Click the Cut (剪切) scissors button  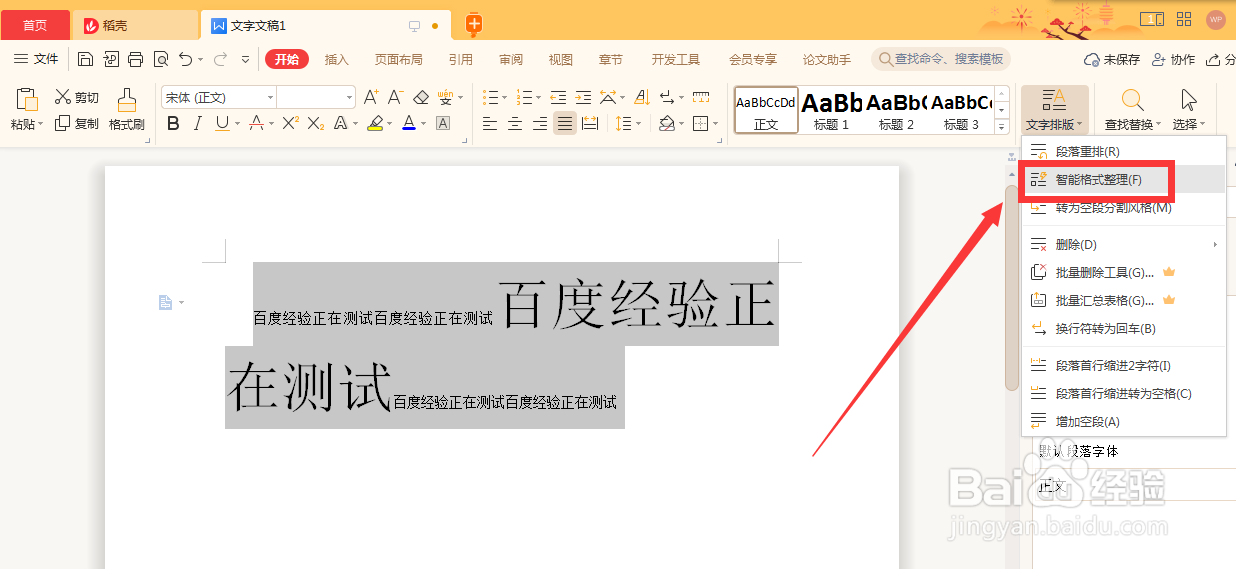point(77,97)
